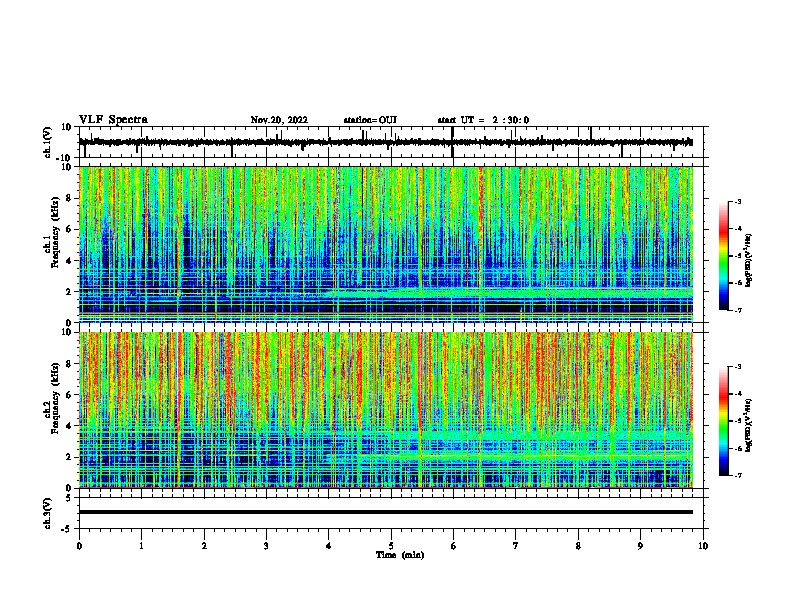Click the time axis tick label '3'
The image size is (792, 612).
(266, 546)
